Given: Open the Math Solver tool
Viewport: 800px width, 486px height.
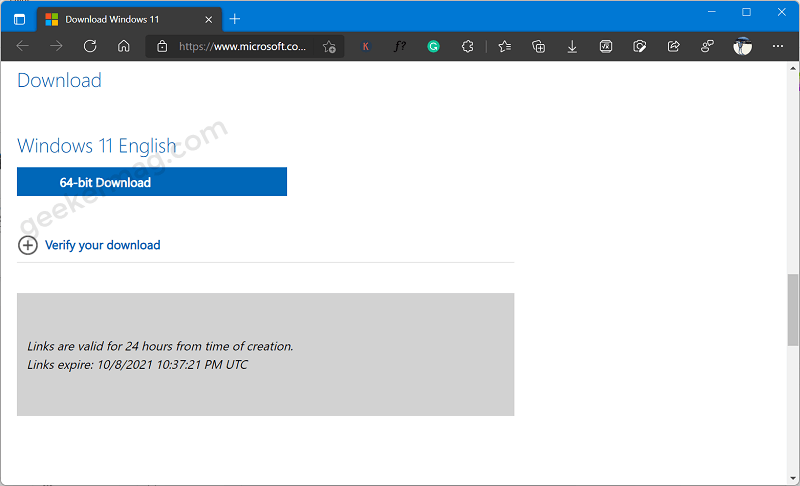Looking at the screenshot, I should (606, 46).
